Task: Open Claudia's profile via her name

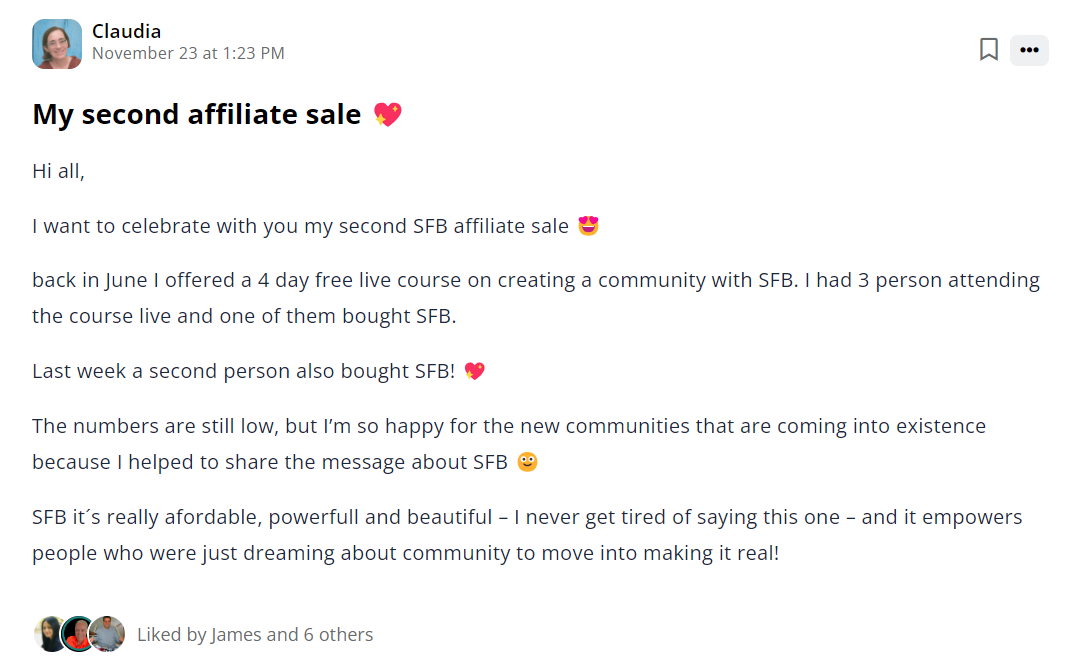Action: pos(126,31)
